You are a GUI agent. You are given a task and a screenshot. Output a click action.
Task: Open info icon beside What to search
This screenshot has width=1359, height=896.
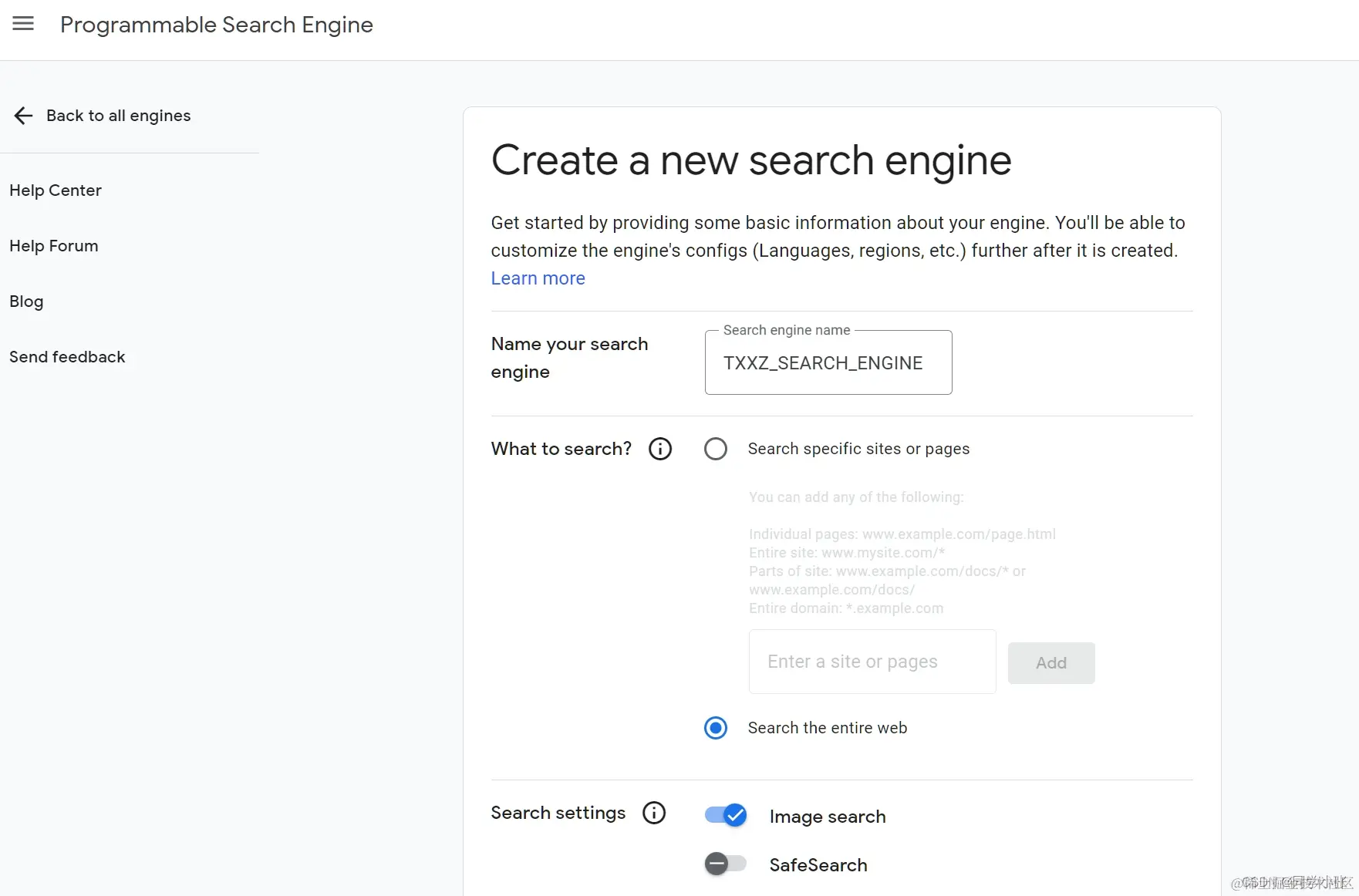(660, 449)
